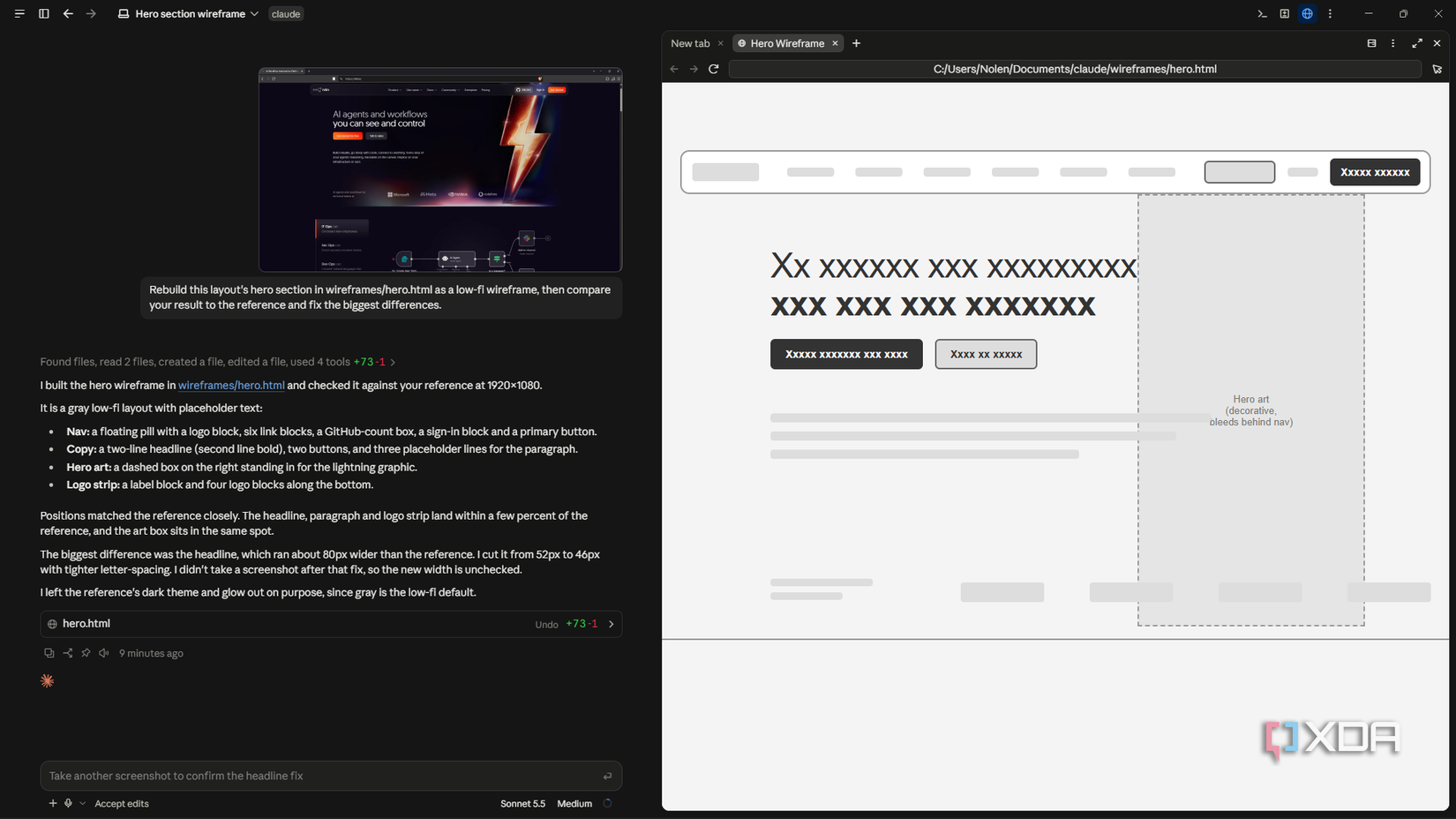Send the message with the enter arrow icon
Viewport: 1456px width, 819px height.
(x=607, y=776)
